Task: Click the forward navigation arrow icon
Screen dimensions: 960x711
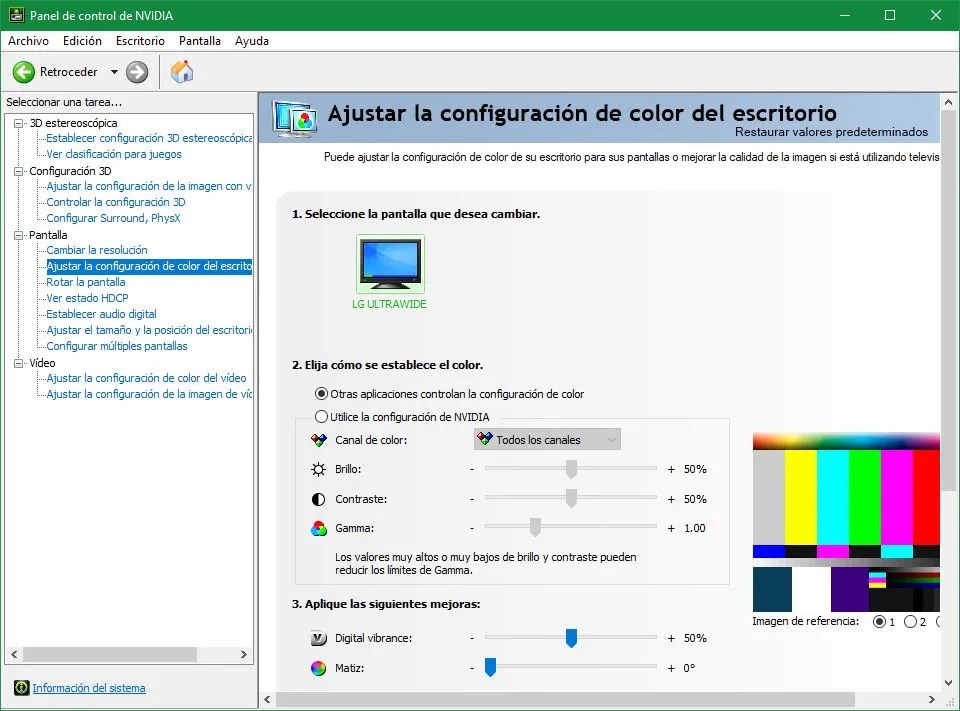Action: pyautogui.click(x=137, y=71)
